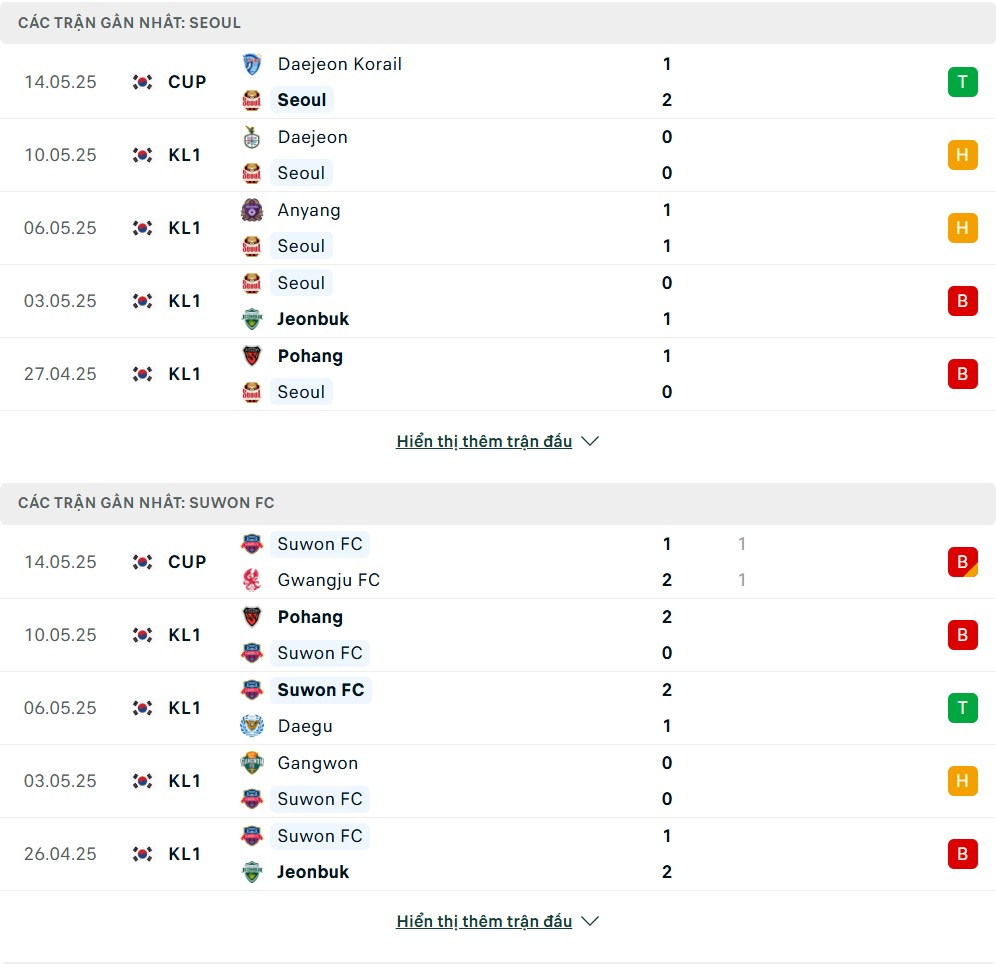Viewport: 996px width, 964px height.
Task: Click the Gangwon team crest icon
Action: pyautogui.click(x=252, y=763)
